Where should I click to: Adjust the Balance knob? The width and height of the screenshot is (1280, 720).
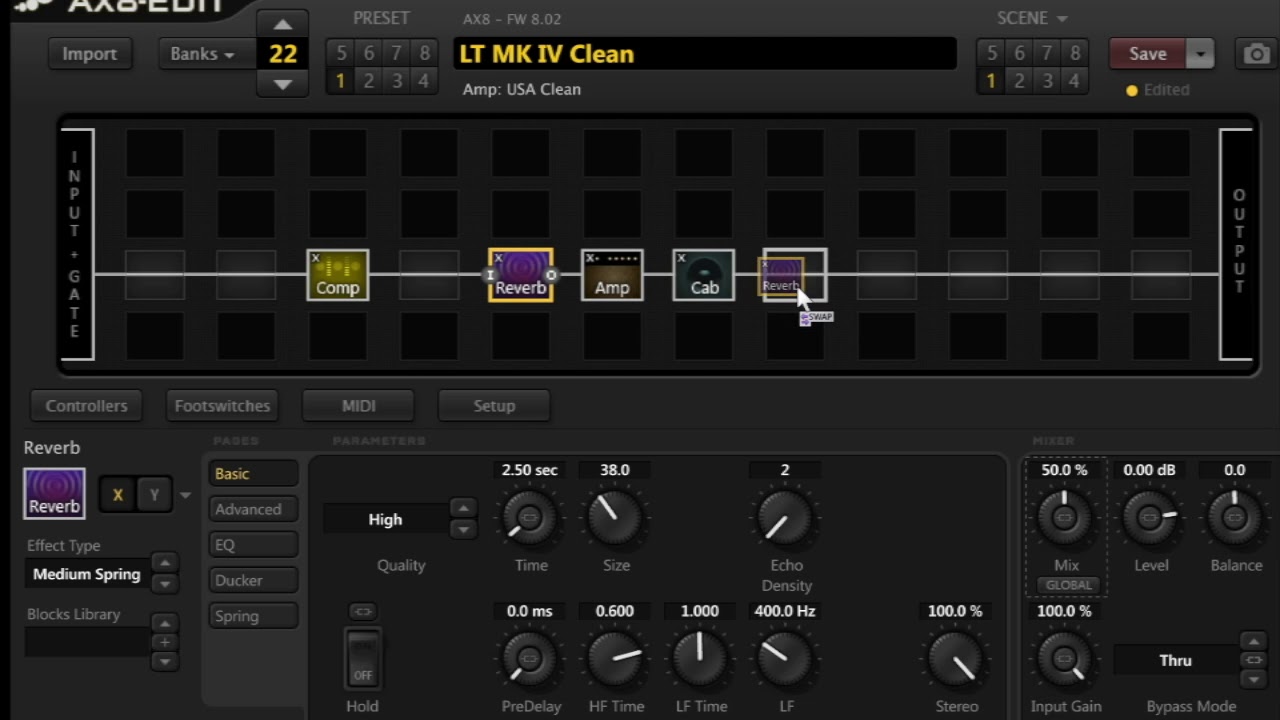[x=1235, y=516]
